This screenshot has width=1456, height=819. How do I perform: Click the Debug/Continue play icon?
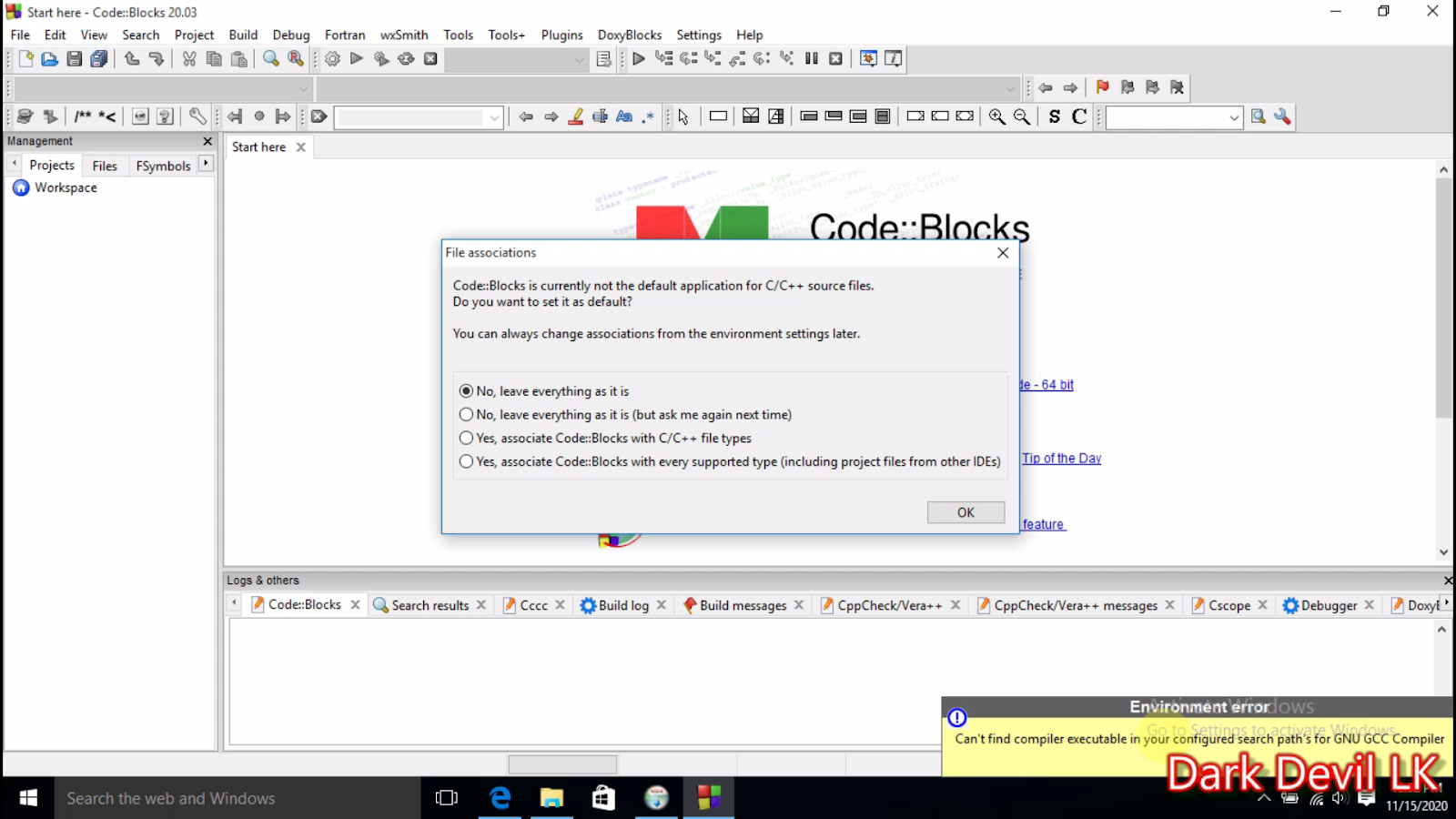click(x=639, y=59)
